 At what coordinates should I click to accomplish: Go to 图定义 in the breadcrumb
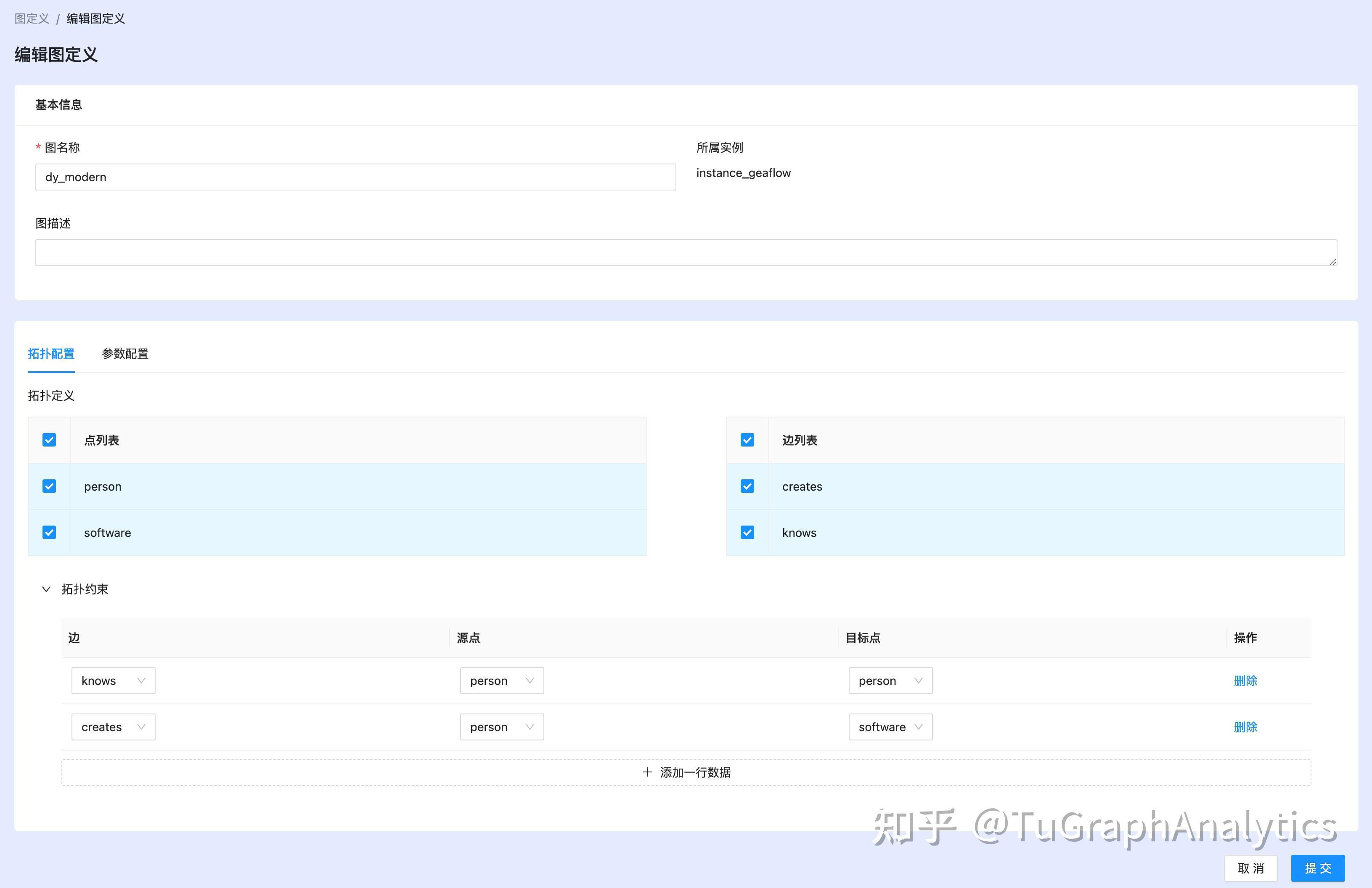[x=32, y=18]
